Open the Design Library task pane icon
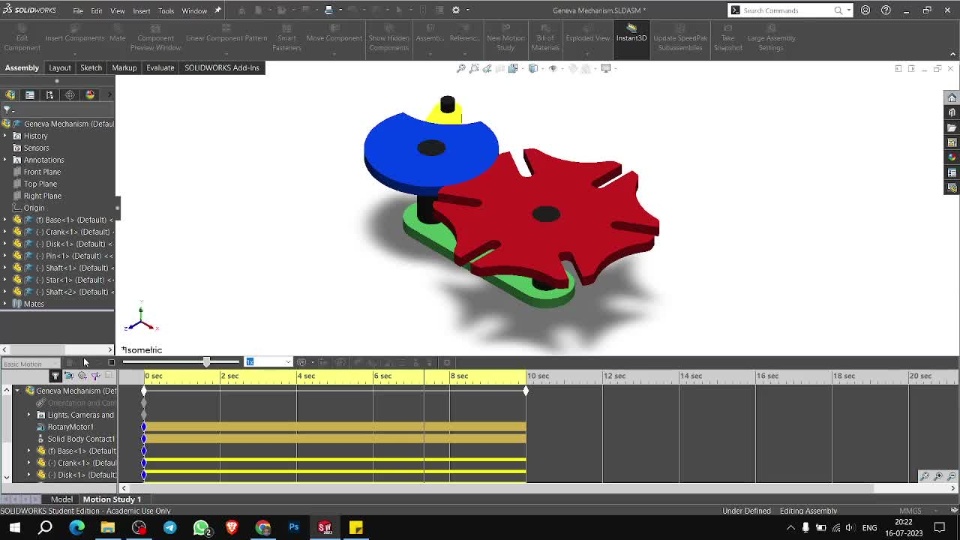The width and height of the screenshot is (960, 540). (951, 113)
